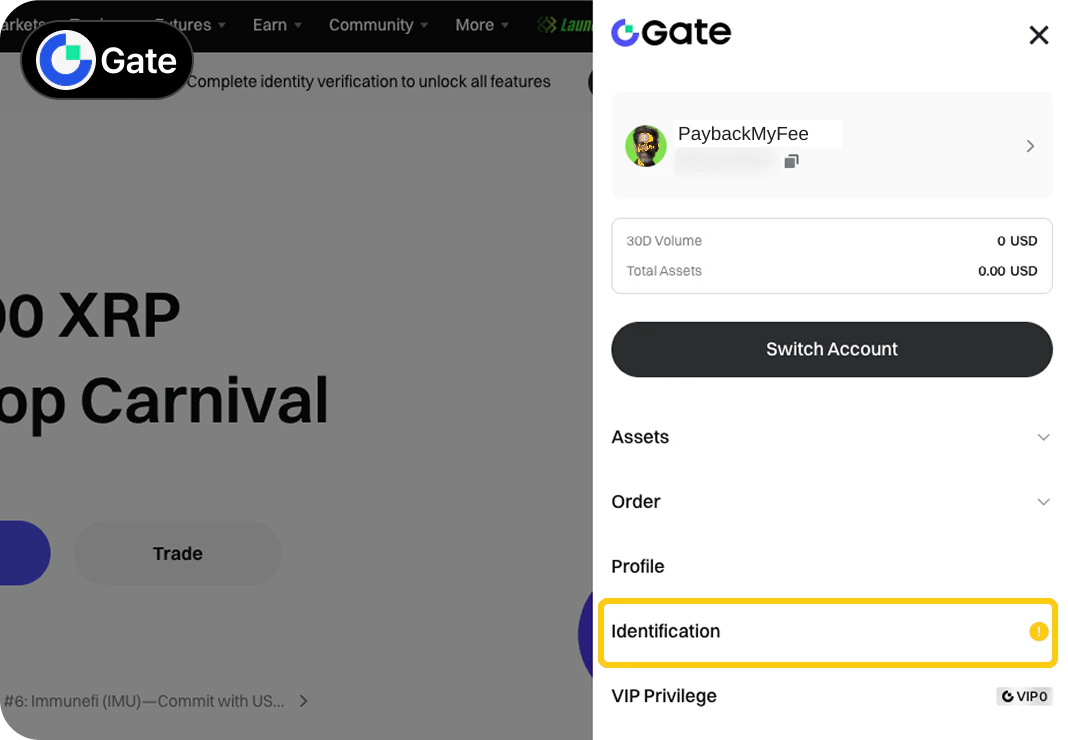Viewport: 1068px width, 740px height.
Task: Select the Identification menu item
Action: 828,632
